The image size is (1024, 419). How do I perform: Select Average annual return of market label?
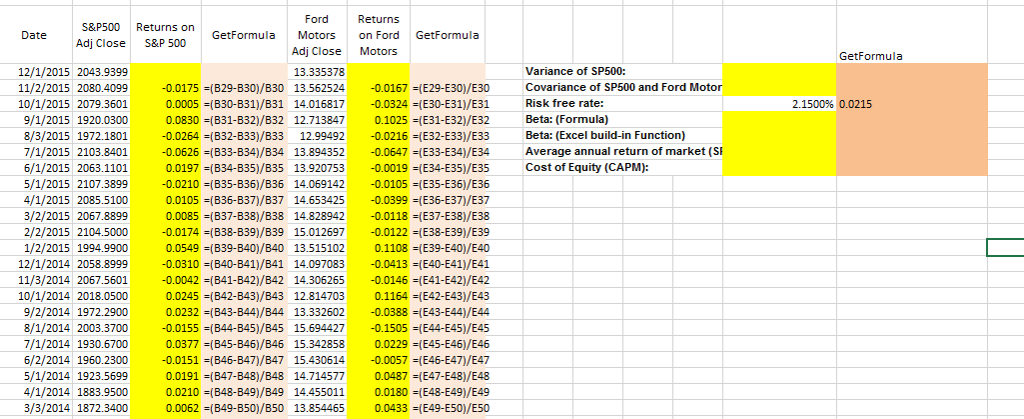click(622, 152)
